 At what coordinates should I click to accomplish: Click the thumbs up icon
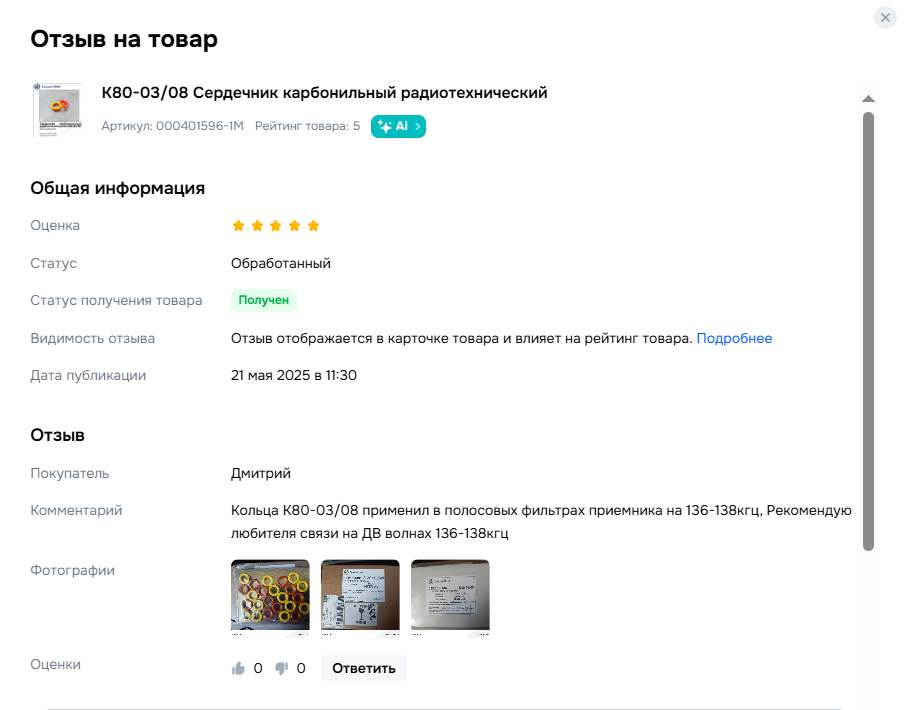pyautogui.click(x=238, y=669)
